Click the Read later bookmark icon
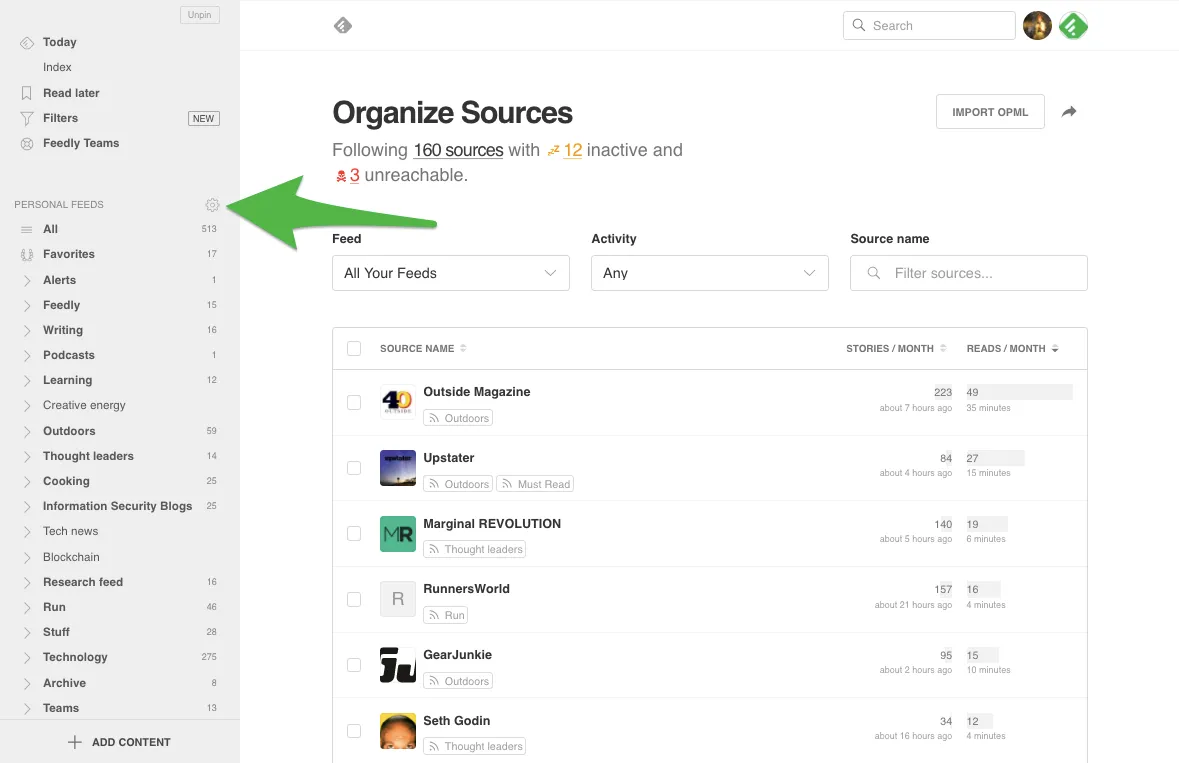 (x=26, y=93)
